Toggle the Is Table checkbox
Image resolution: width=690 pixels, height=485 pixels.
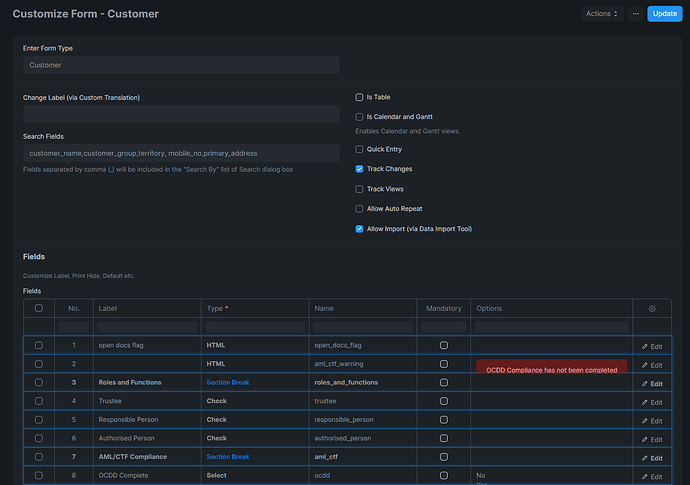pos(359,97)
